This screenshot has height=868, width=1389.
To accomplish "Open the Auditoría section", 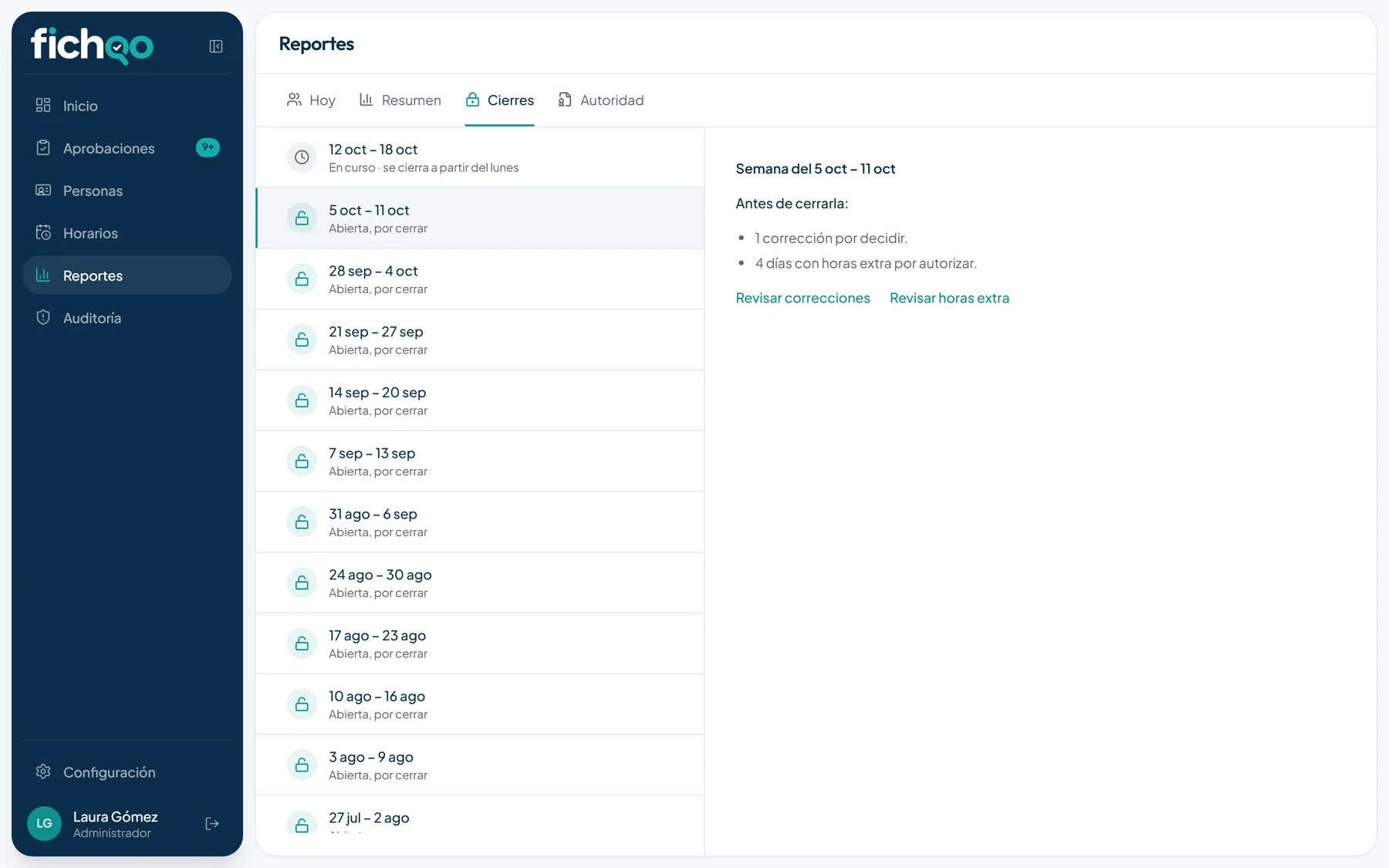I will 127,318.
